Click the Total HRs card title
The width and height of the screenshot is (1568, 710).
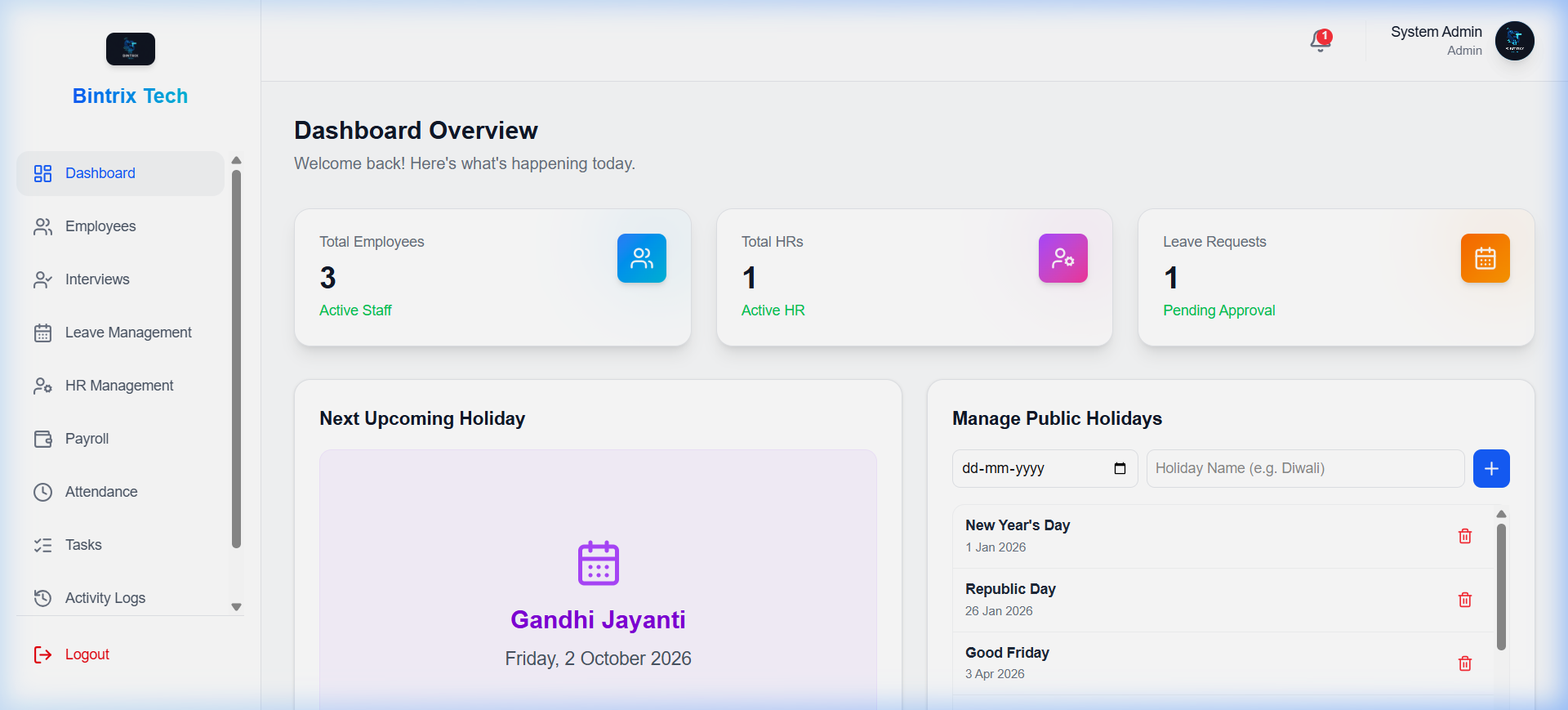pos(772,242)
